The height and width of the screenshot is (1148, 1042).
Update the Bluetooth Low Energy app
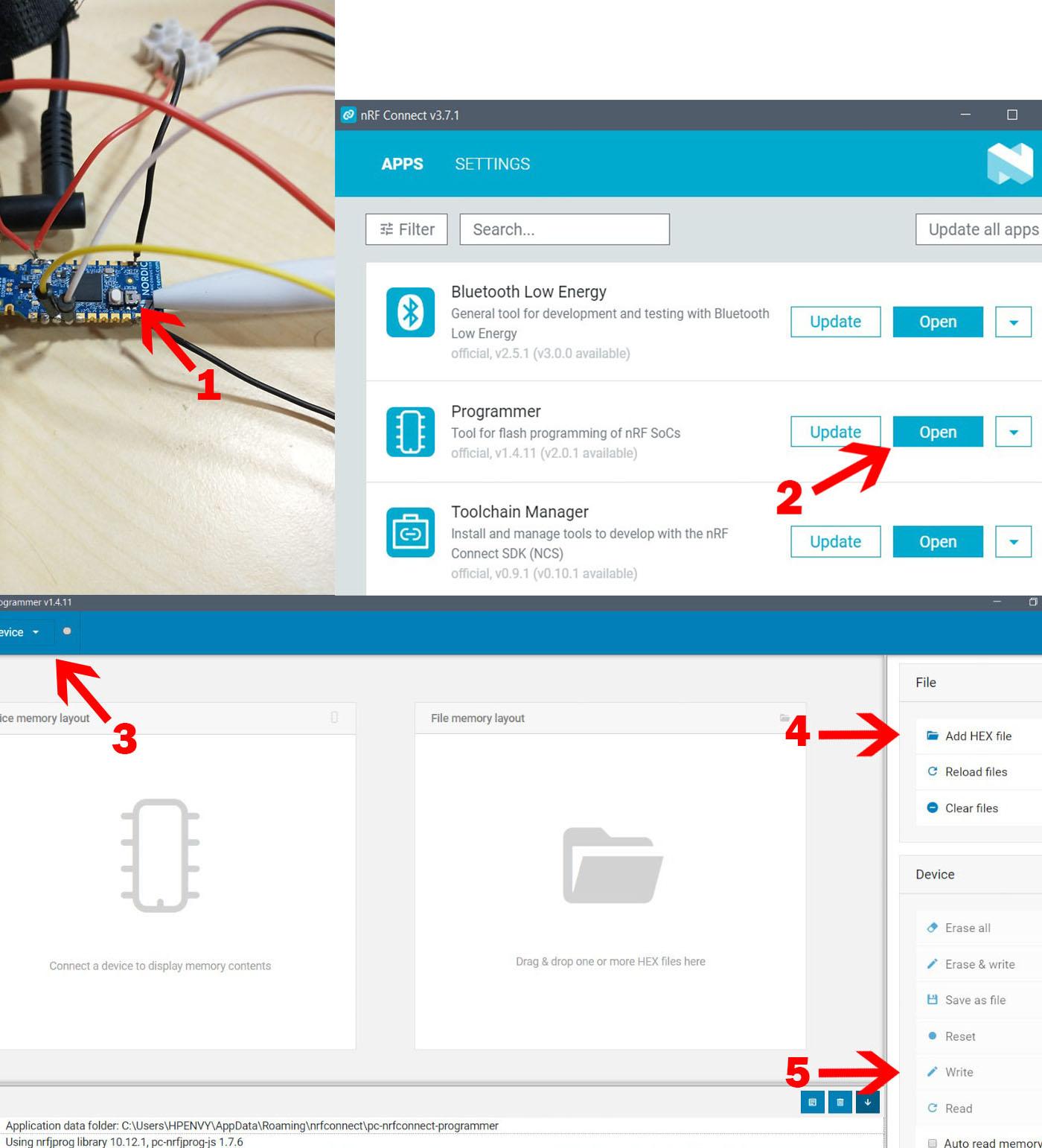[835, 322]
